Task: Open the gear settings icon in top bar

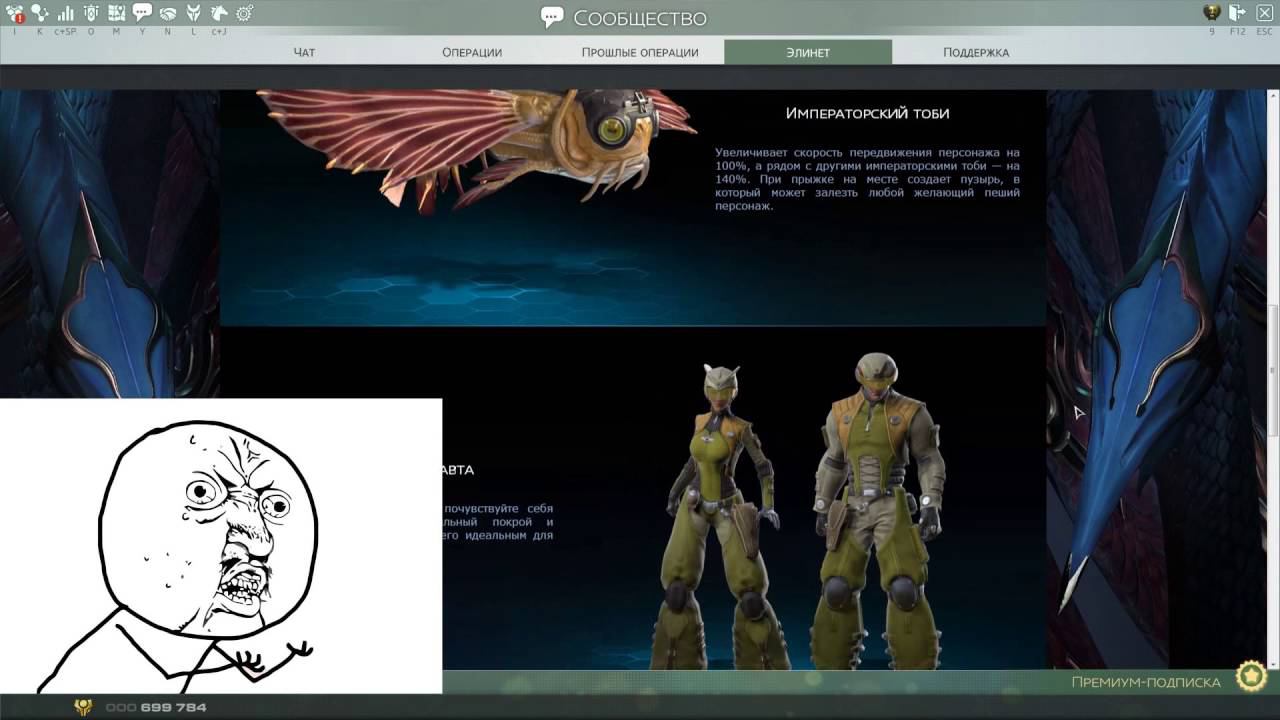Action: pyautogui.click(x=245, y=13)
